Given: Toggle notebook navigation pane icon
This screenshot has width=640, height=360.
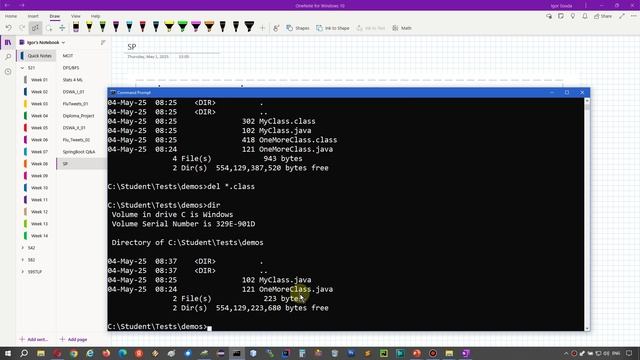Looking at the screenshot, I should 8,42.
